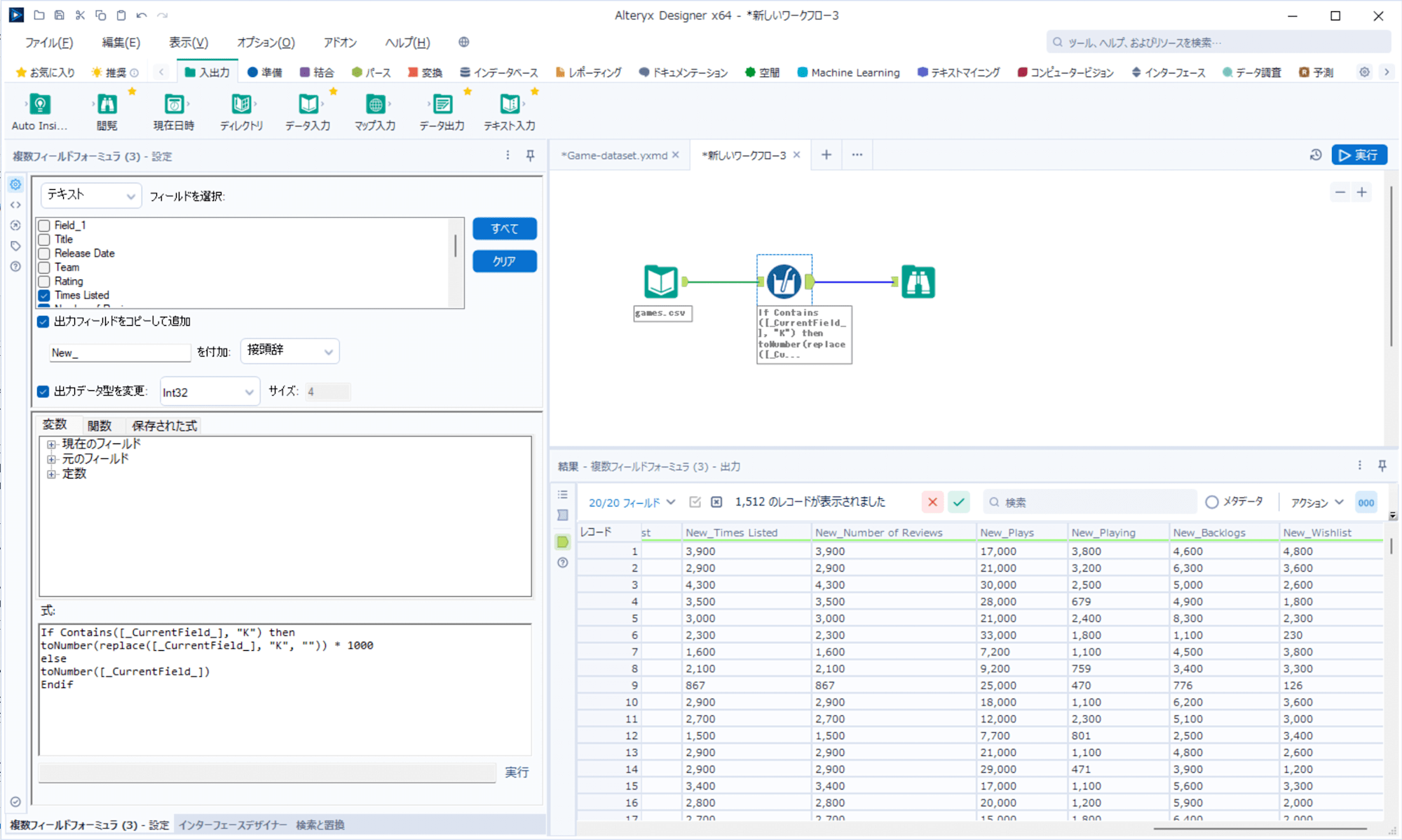Viewport: 1402px width, 840px height.
Task: Run the workflow with 実行 button
Action: (x=1359, y=155)
